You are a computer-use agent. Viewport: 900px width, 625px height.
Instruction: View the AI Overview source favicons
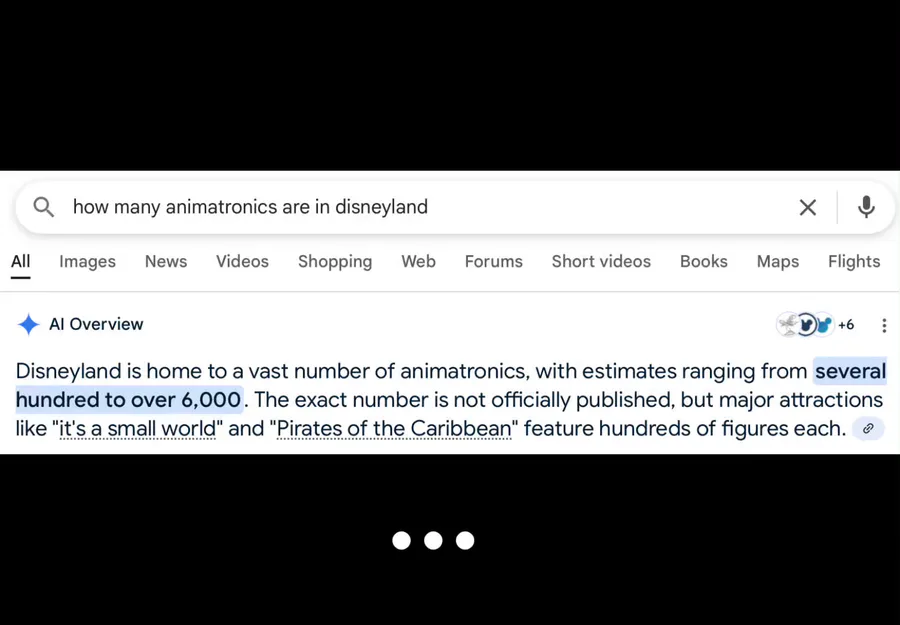(x=805, y=325)
